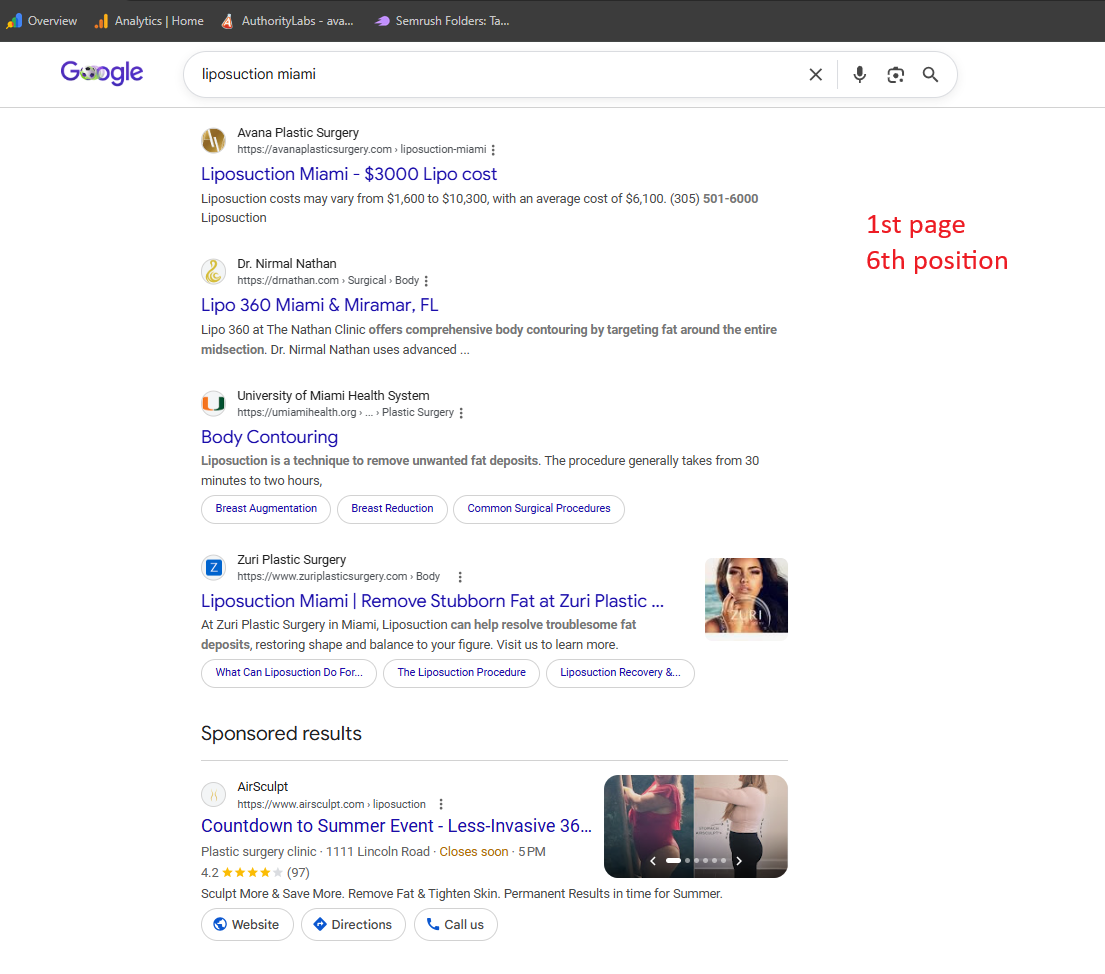
Task: Select the Breast Augmentation chip
Action: [x=266, y=509]
